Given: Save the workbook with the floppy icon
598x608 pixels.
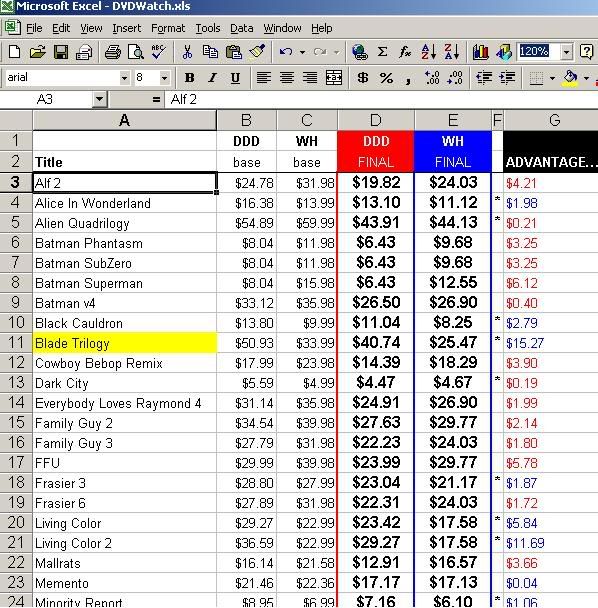Looking at the screenshot, I should [x=61, y=52].
